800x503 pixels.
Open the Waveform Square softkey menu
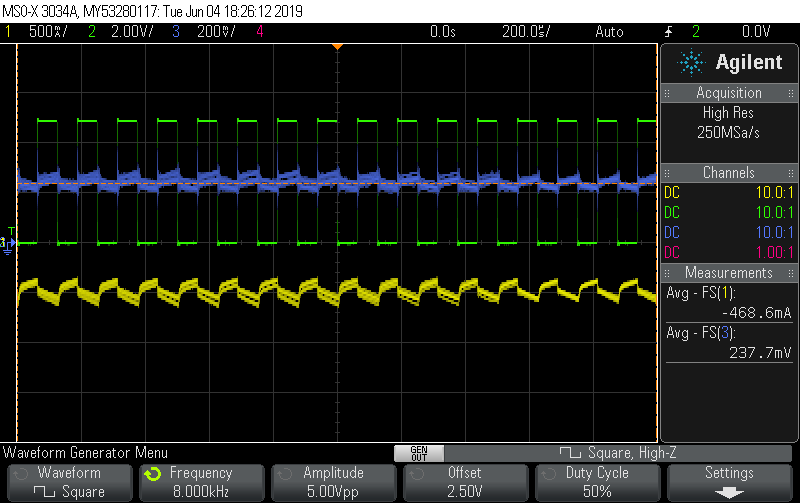click(68, 482)
